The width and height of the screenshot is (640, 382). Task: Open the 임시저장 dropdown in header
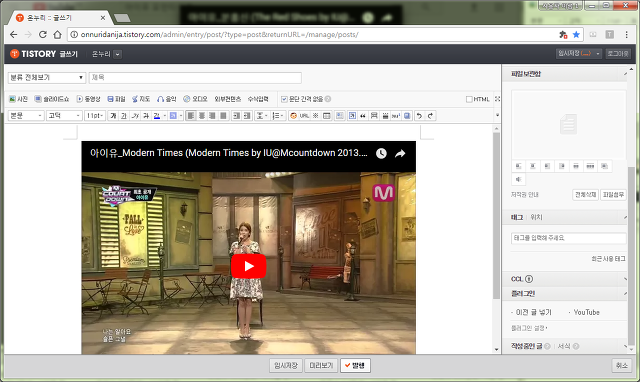point(598,54)
